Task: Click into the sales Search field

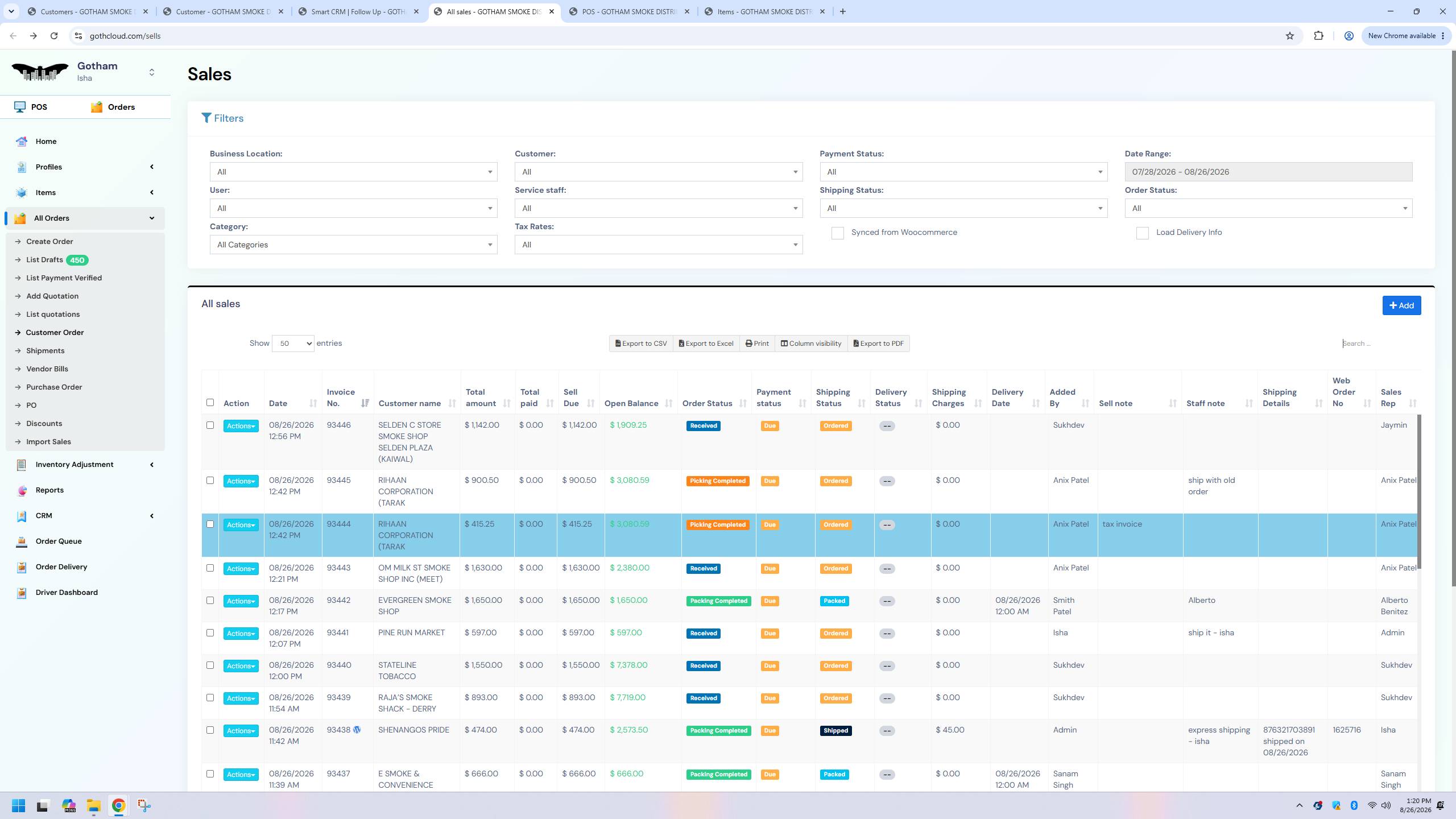Action: [x=1380, y=344]
